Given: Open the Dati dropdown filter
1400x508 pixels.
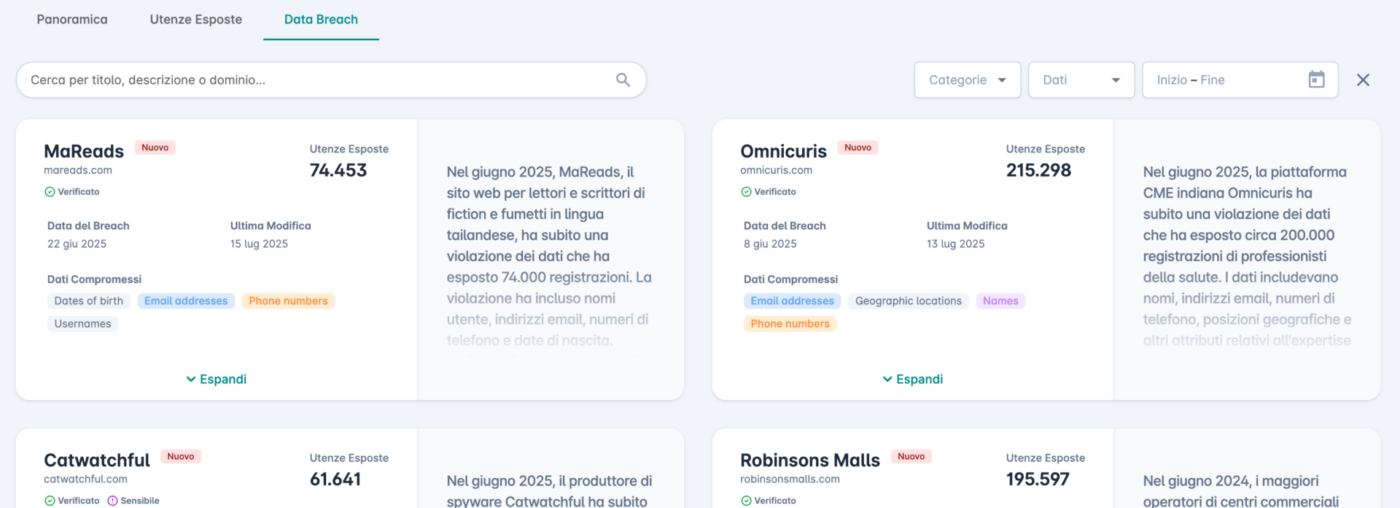Looking at the screenshot, I should [1081, 80].
